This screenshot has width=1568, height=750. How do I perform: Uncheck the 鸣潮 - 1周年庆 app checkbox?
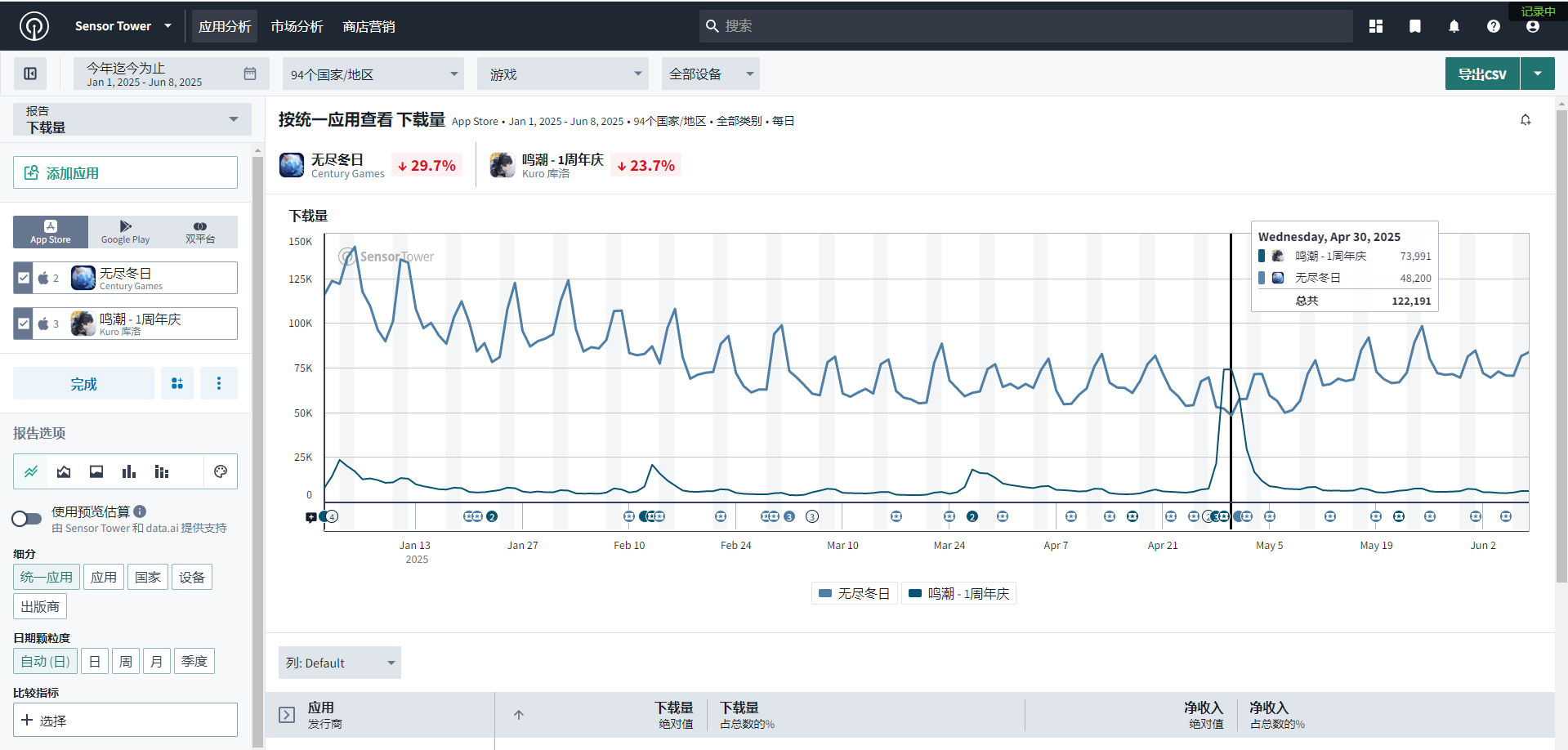click(24, 324)
